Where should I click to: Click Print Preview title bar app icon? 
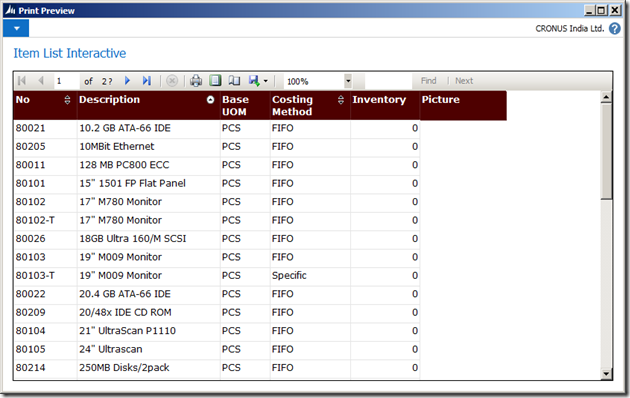(10, 10)
